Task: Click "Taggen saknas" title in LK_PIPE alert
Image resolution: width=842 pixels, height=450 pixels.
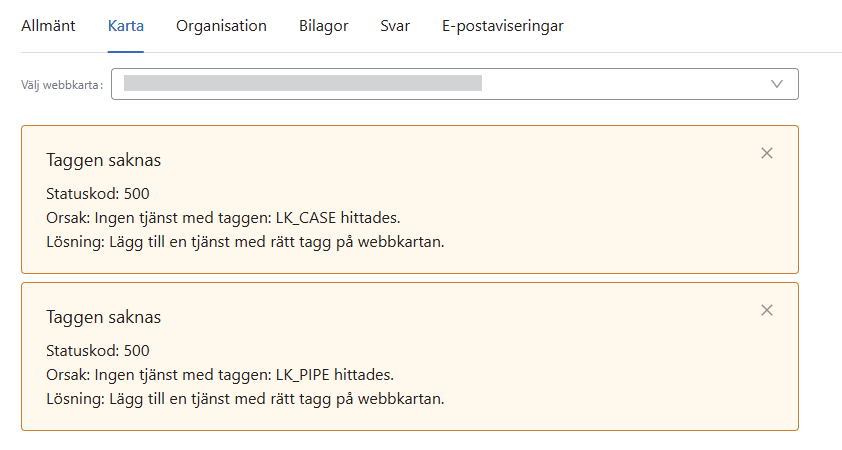Action: [104, 317]
